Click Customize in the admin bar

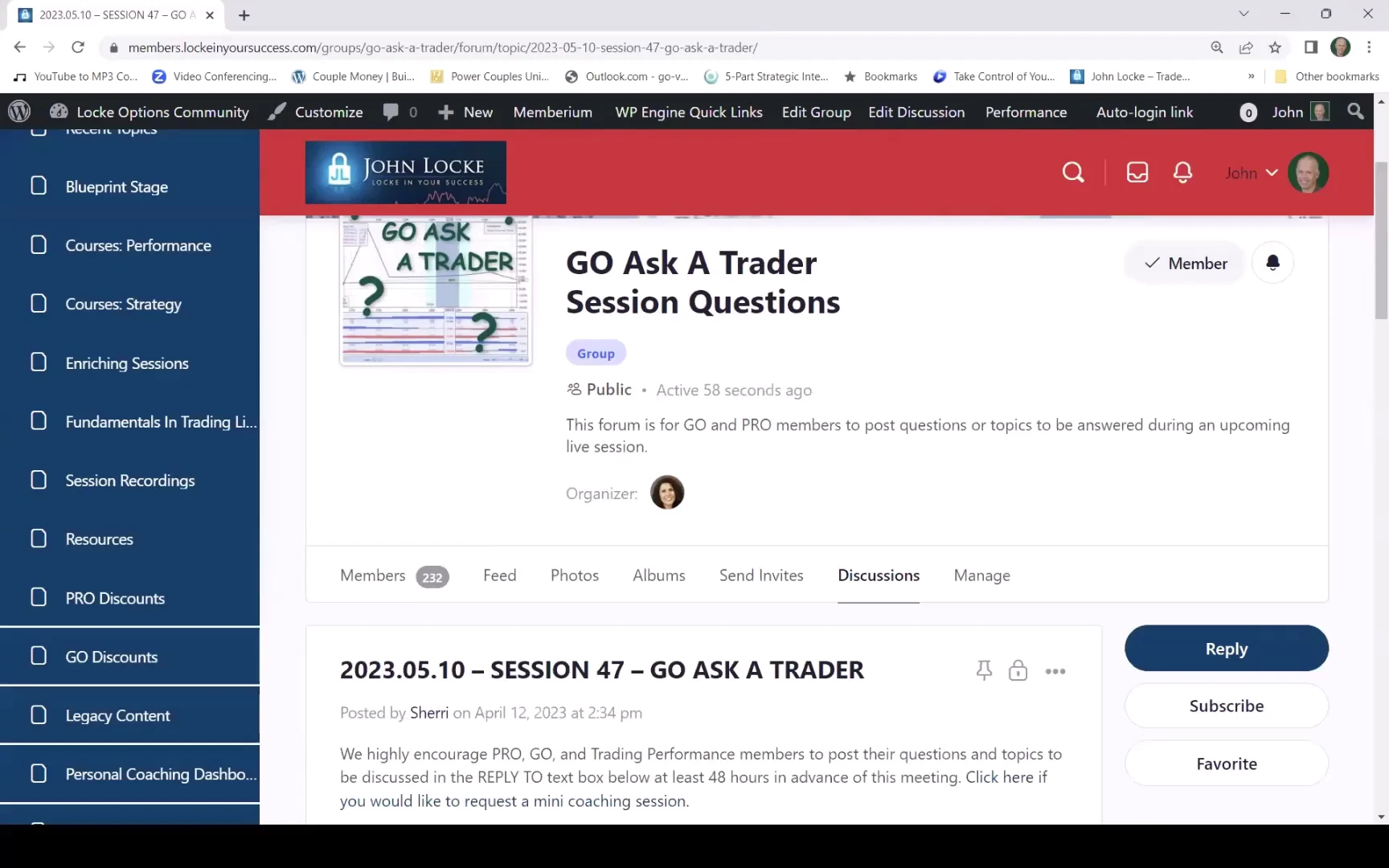coord(316,112)
